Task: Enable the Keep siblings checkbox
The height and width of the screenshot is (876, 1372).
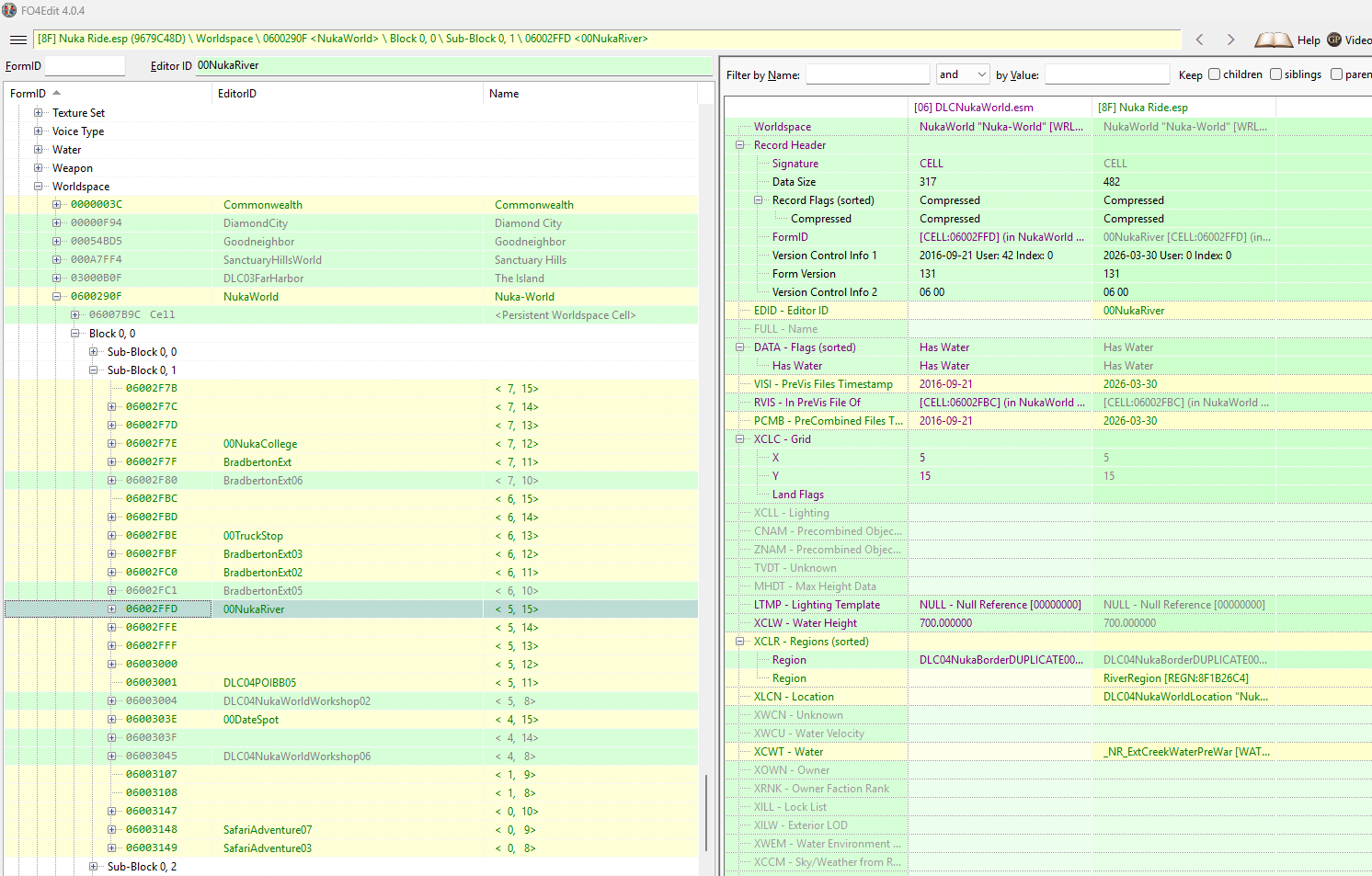Action: point(1275,74)
